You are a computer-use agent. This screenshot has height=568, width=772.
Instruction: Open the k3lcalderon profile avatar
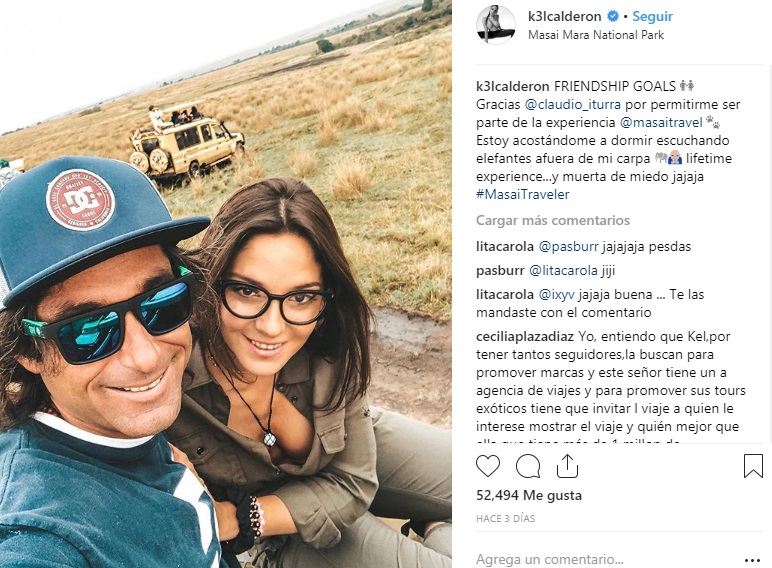(x=496, y=25)
